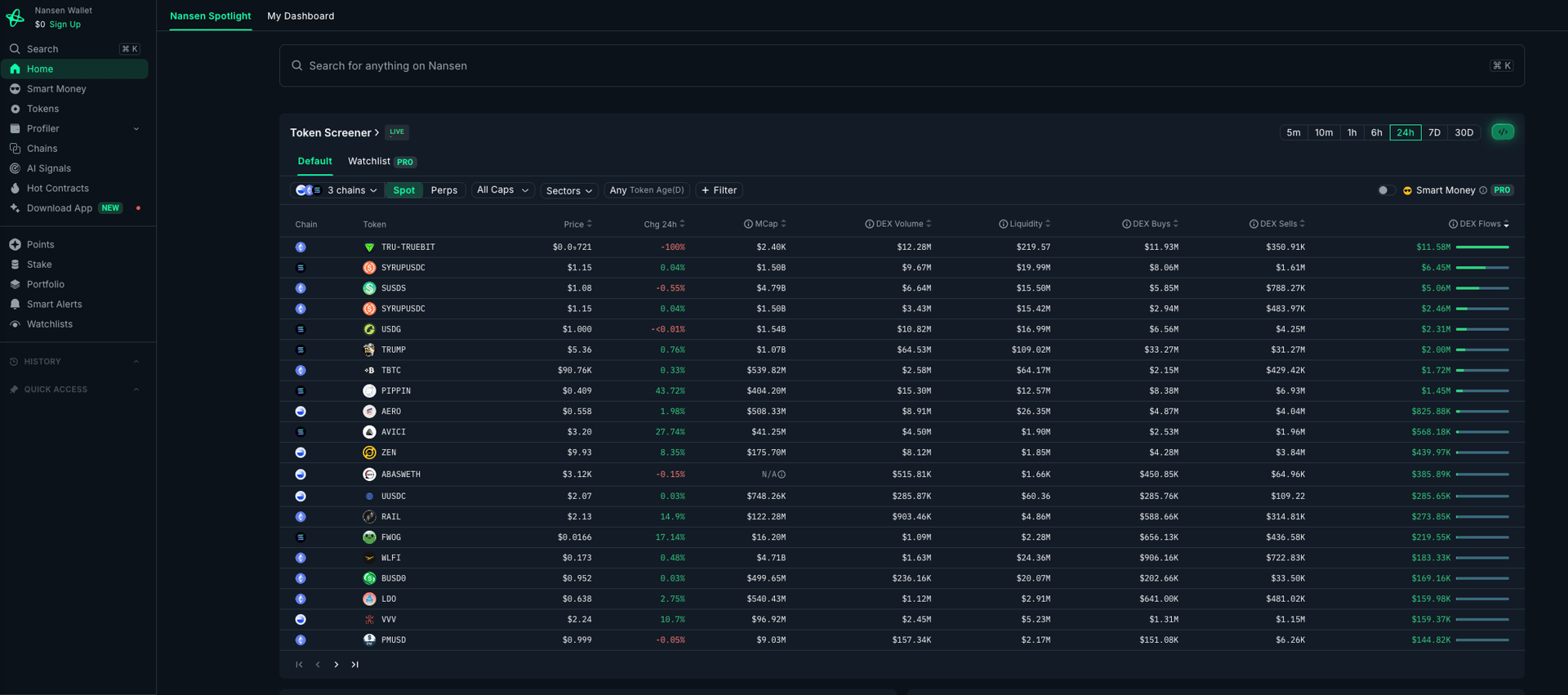This screenshot has width=1568, height=695.
Task: Open the Any Token Age dropdown
Action: click(647, 190)
